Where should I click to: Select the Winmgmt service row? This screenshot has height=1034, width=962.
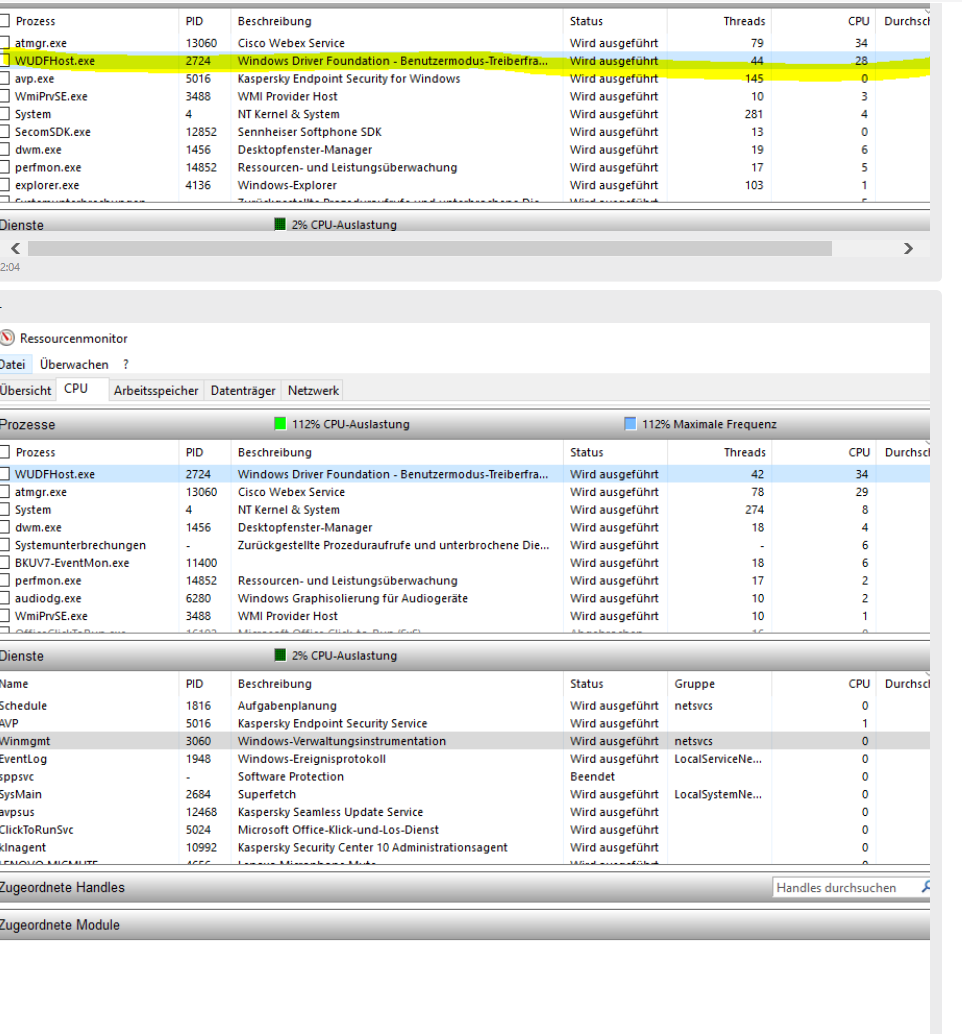click(x=465, y=741)
